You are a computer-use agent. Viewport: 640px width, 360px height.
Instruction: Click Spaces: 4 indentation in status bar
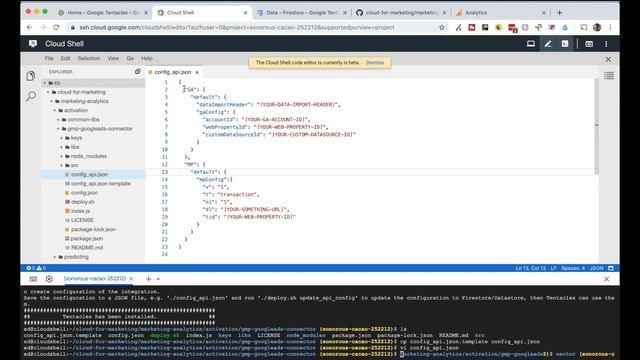click(x=573, y=268)
